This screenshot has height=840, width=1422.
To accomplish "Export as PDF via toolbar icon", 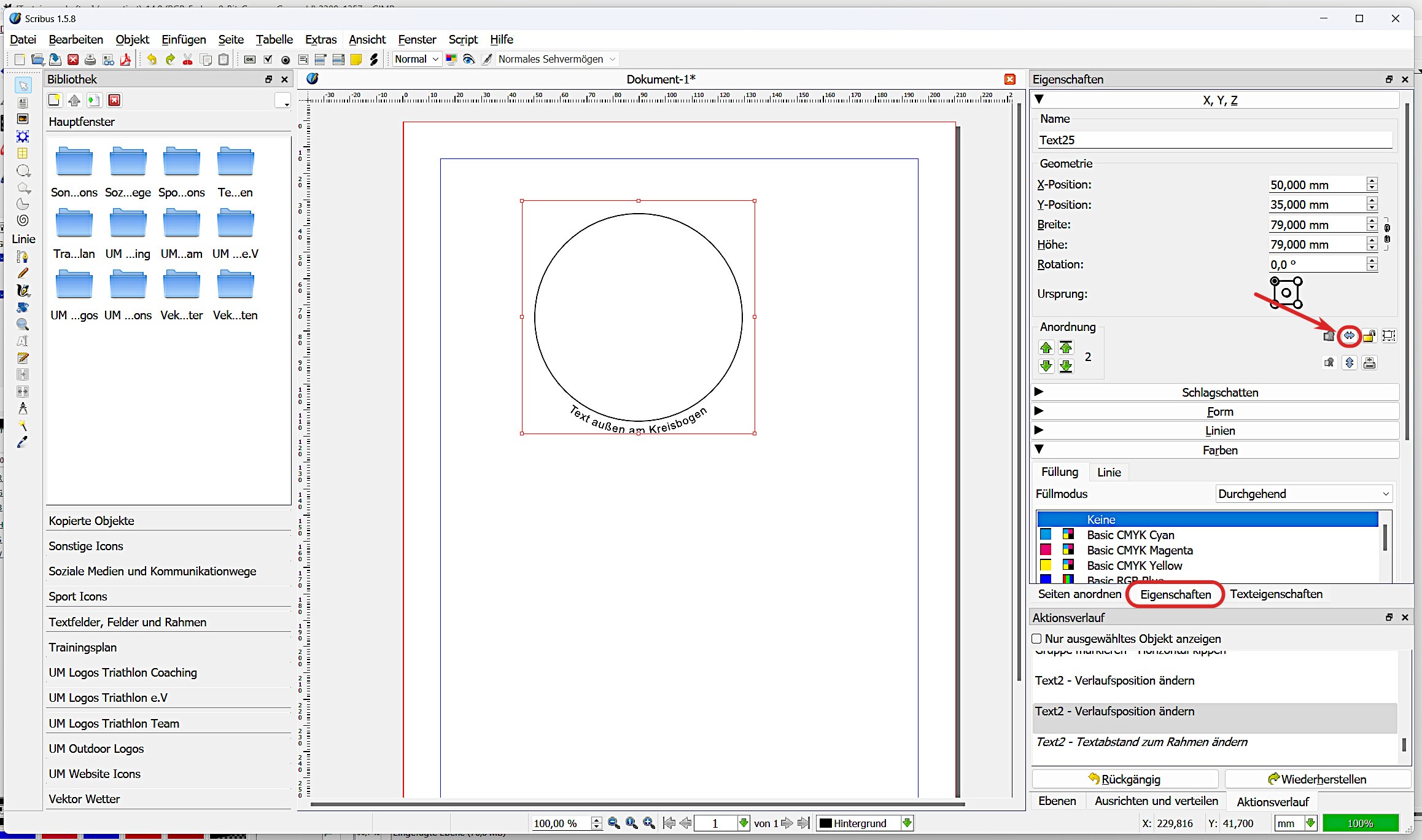I will pyautogui.click(x=126, y=60).
